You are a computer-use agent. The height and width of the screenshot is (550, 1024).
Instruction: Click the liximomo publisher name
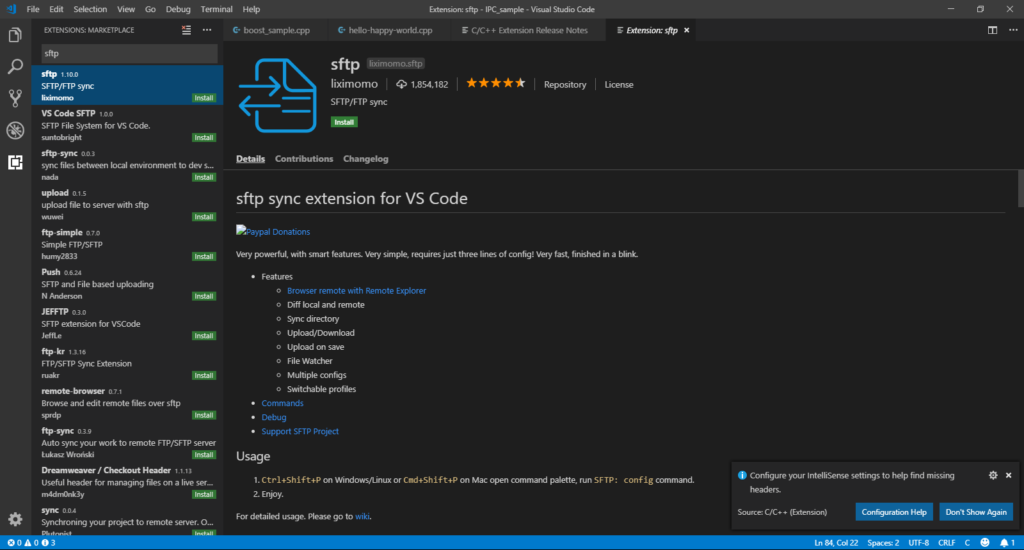click(x=354, y=84)
